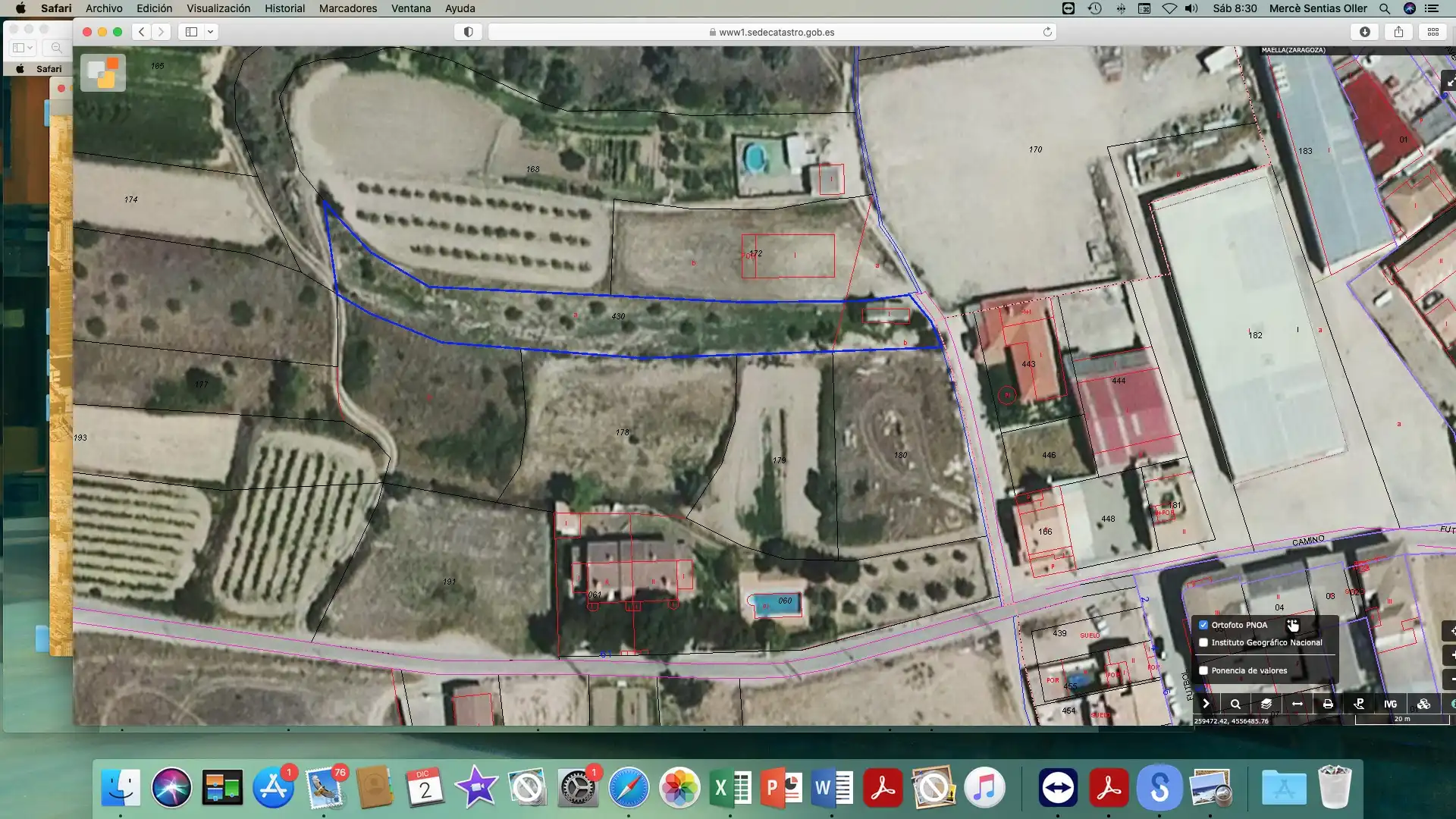Click the TeamViewer menu bar icon

coord(1068,8)
